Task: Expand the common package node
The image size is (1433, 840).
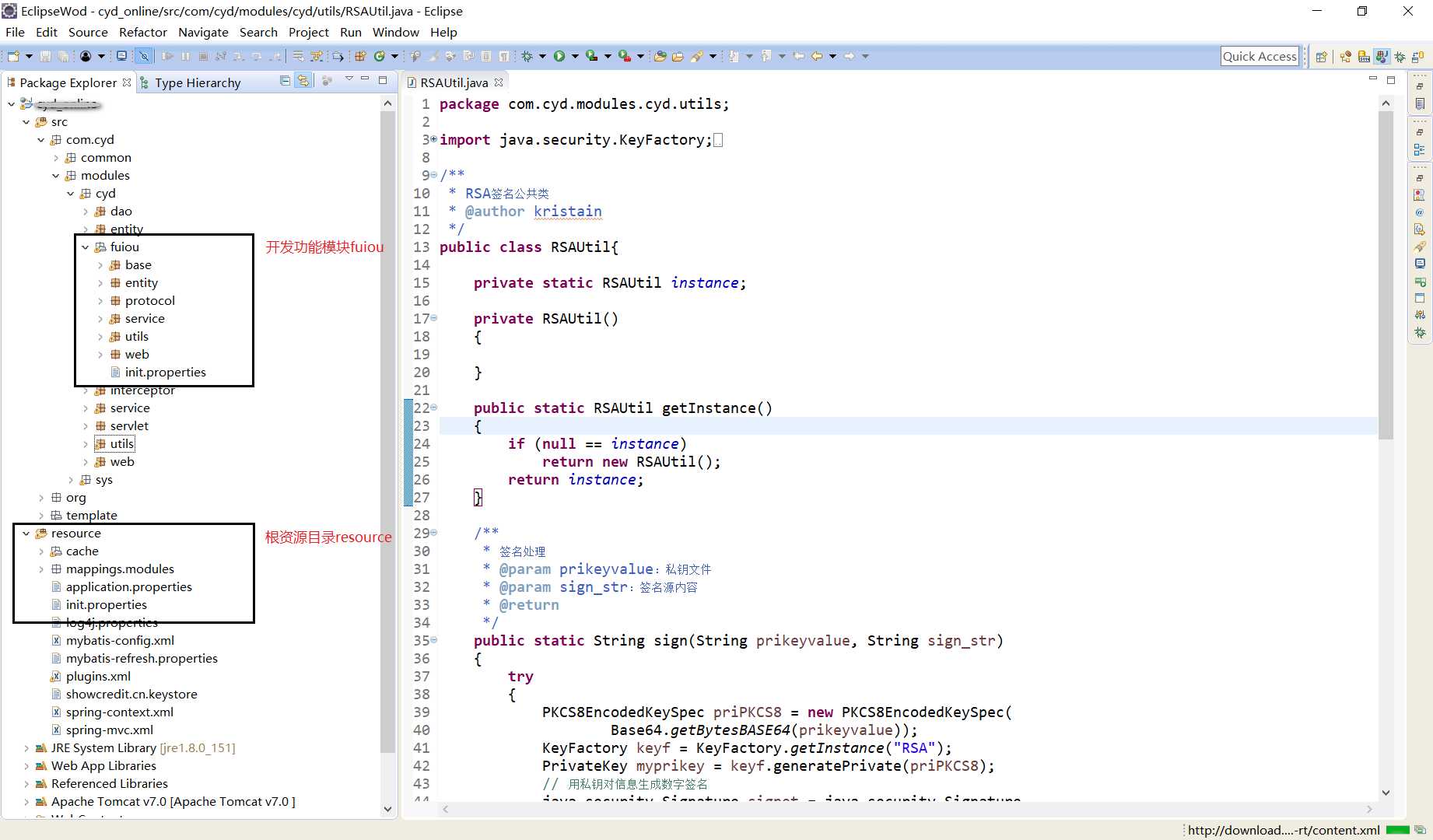Action: coord(55,158)
